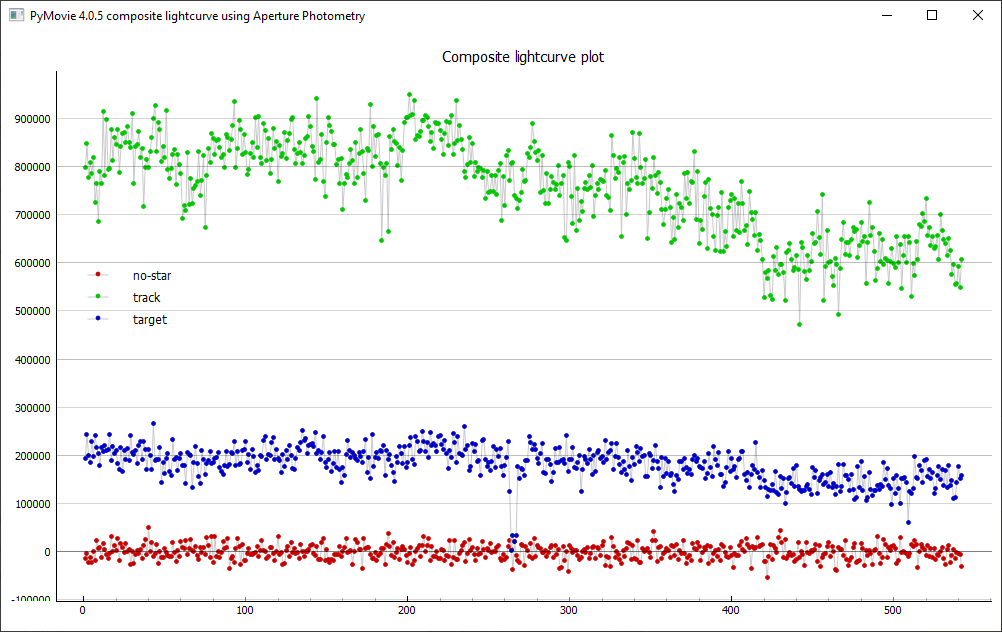The height and width of the screenshot is (632, 1002).
Task: Select the 'target' legend label
Action: click(x=149, y=319)
